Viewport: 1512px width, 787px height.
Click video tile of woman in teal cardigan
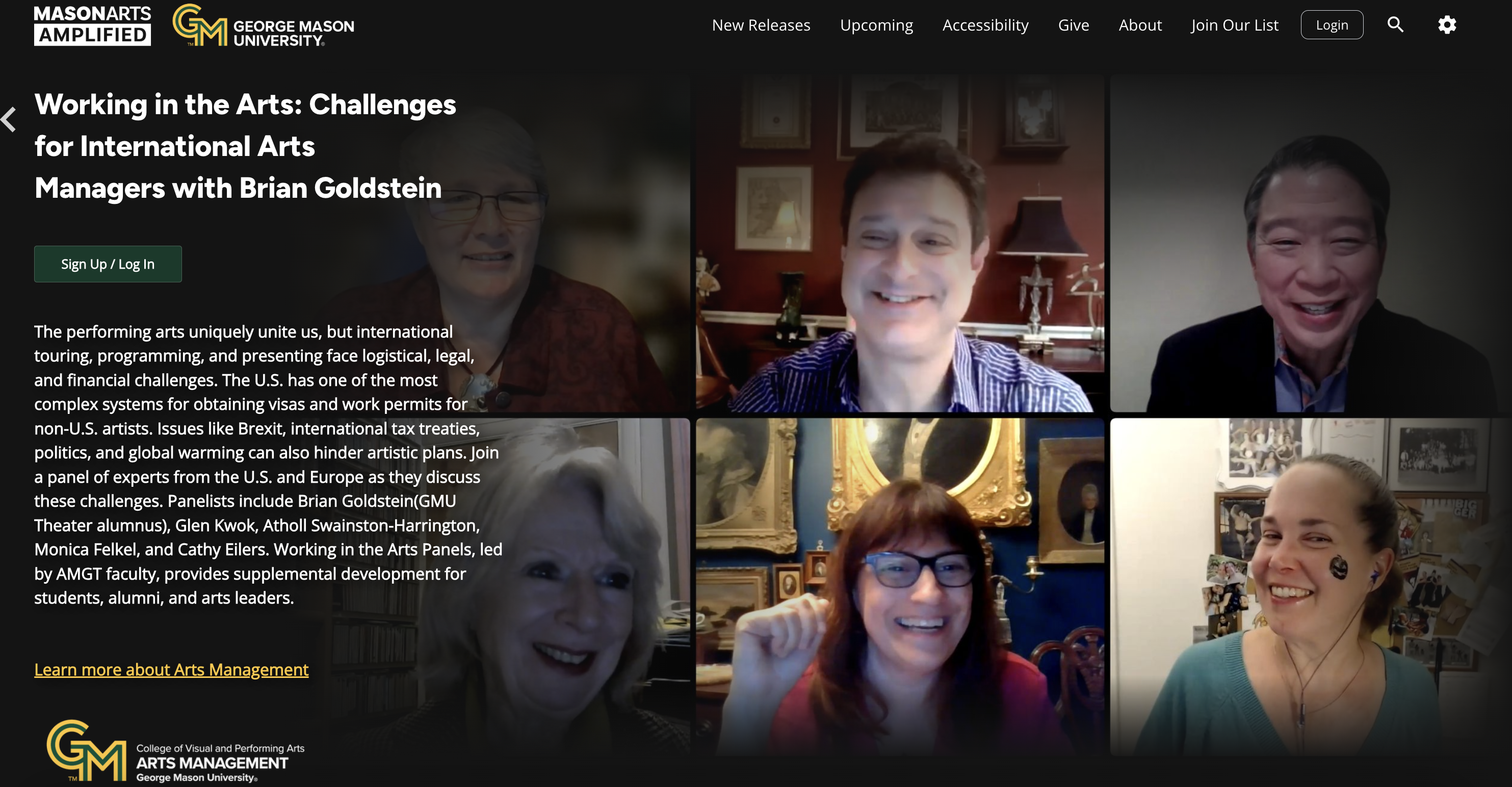1309,587
